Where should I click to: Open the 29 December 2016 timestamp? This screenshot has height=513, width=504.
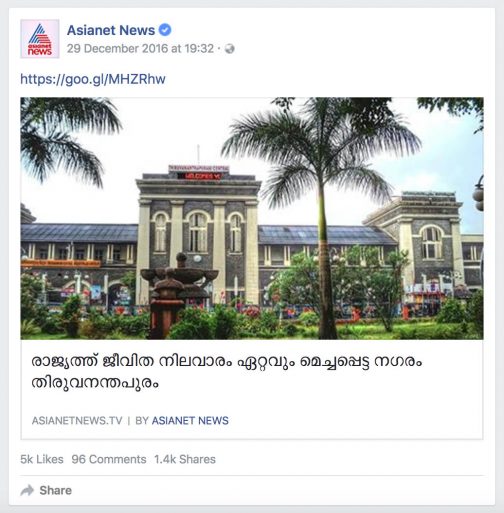click(140, 49)
